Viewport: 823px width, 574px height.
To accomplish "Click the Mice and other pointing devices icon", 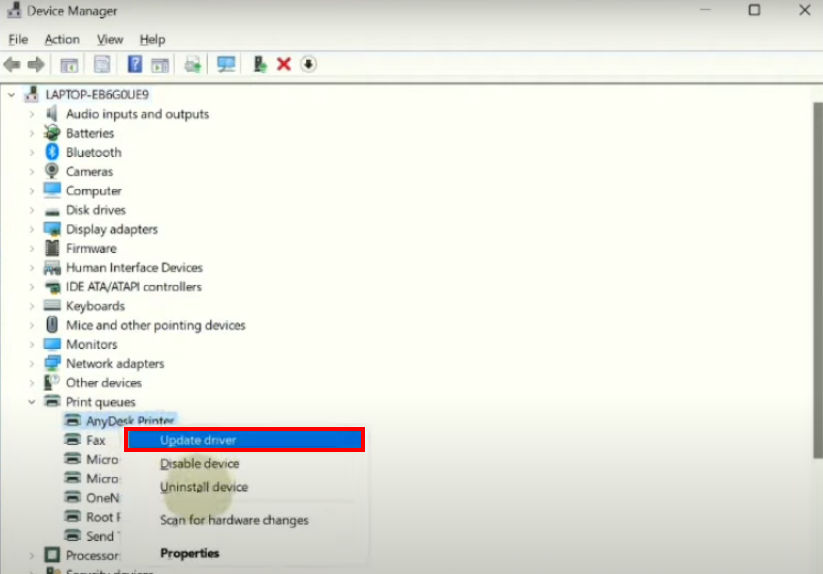I will [x=52, y=324].
